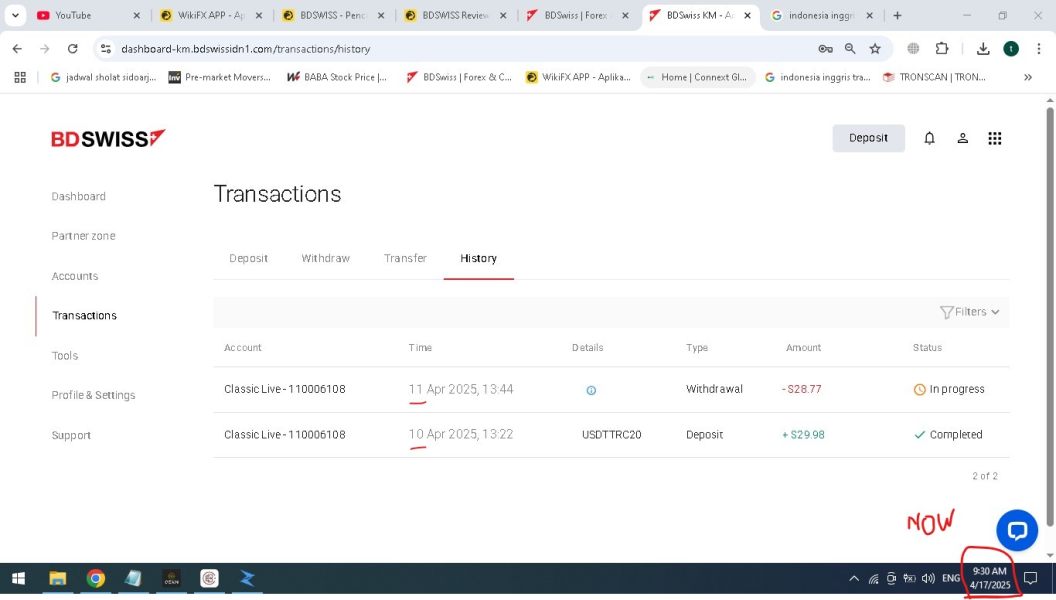Open the notifications bell icon
Image resolution: width=1056 pixels, height=600 pixels.
click(x=929, y=138)
